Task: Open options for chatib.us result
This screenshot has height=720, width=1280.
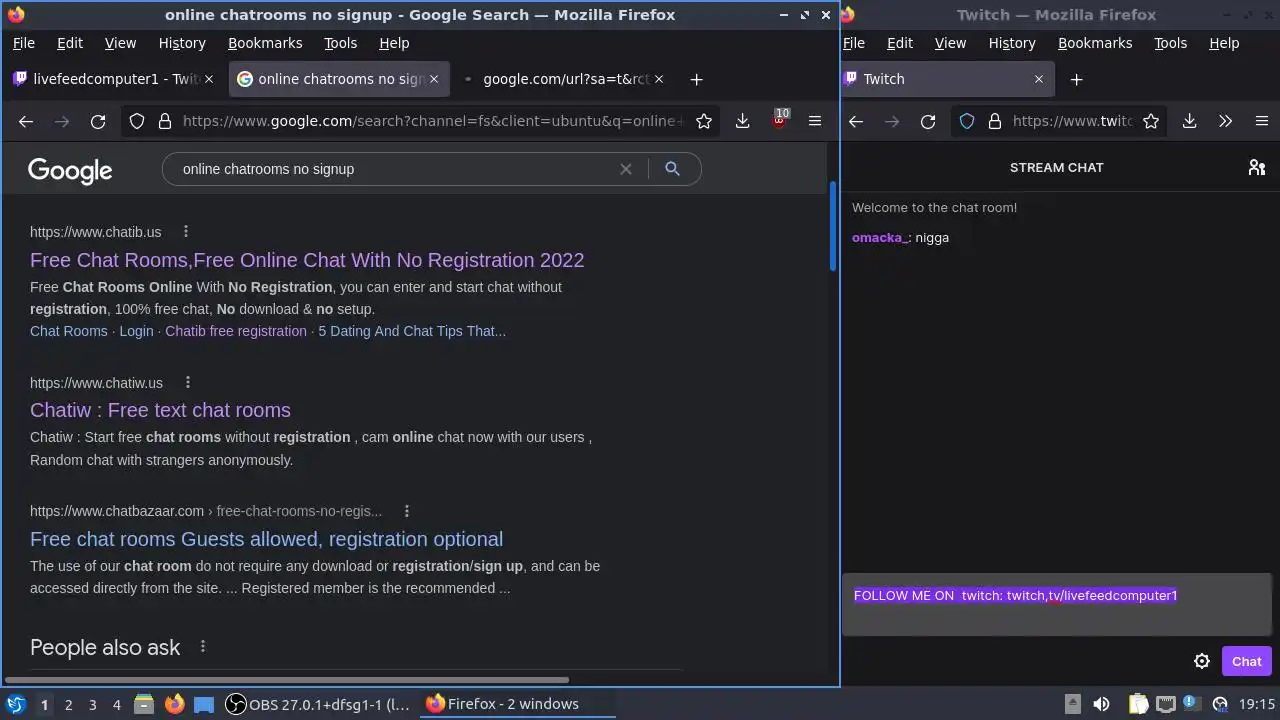Action: tap(185, 232)
